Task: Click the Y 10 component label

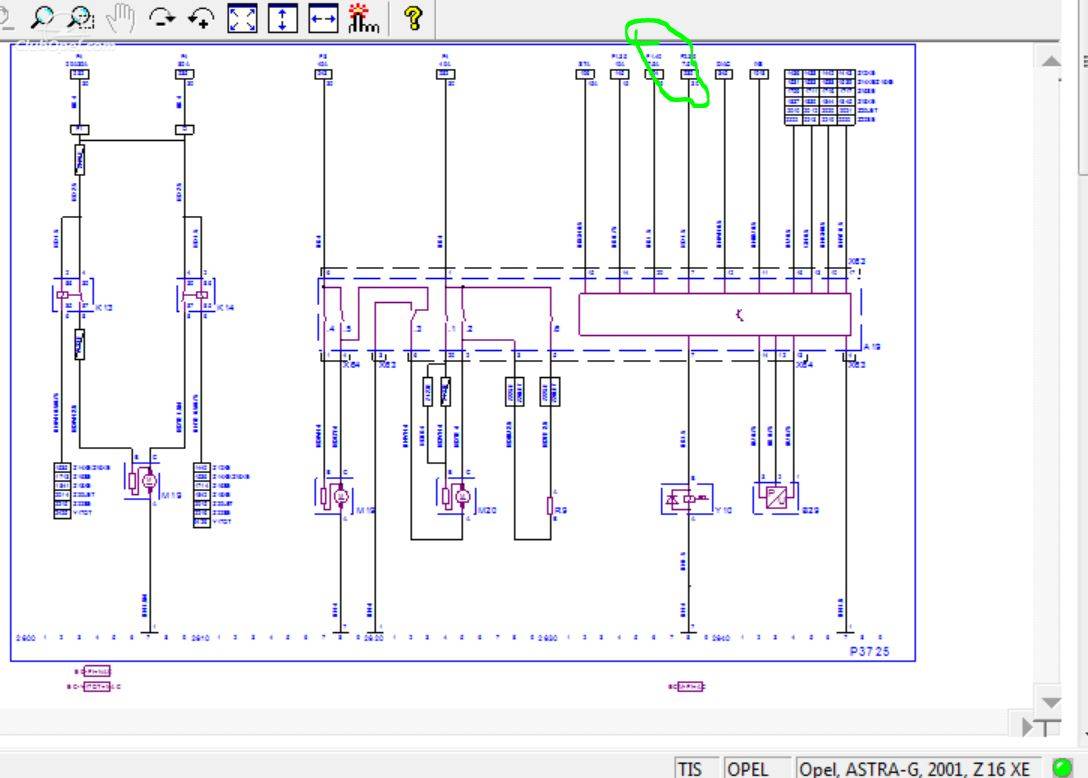Action: coord(723,510)
